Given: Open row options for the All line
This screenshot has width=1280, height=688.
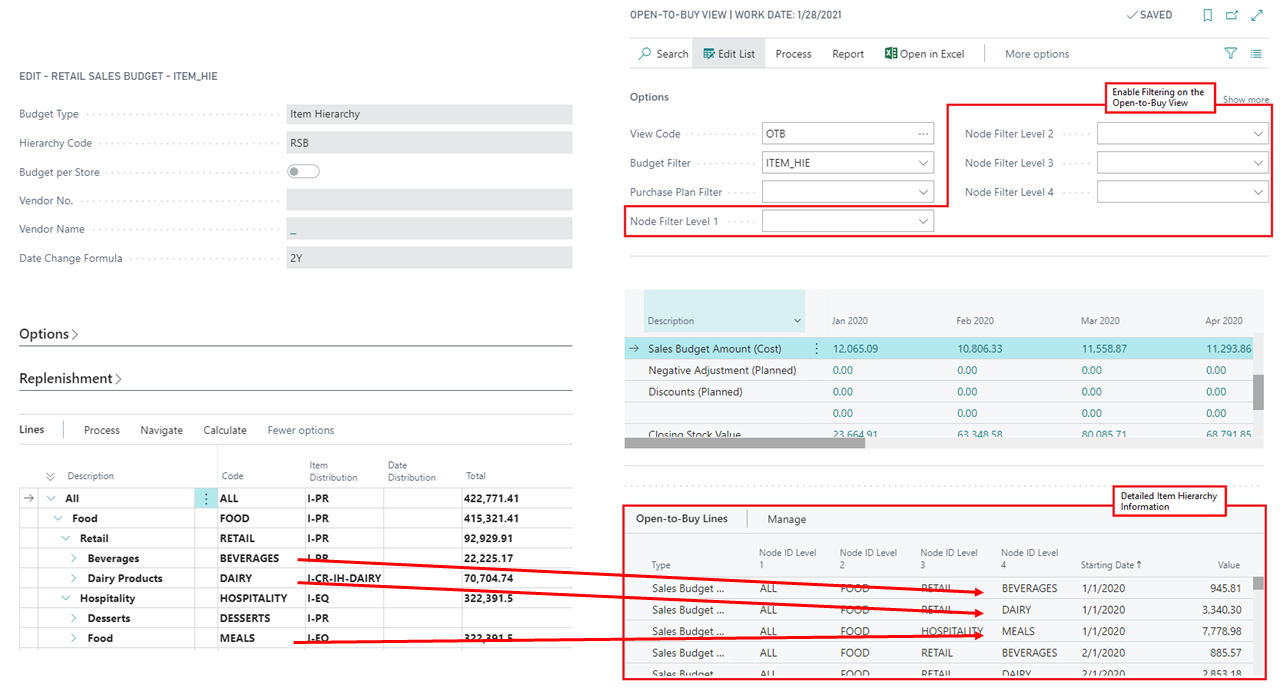Looking at the screenshot, I should click(x=206, y=498).
